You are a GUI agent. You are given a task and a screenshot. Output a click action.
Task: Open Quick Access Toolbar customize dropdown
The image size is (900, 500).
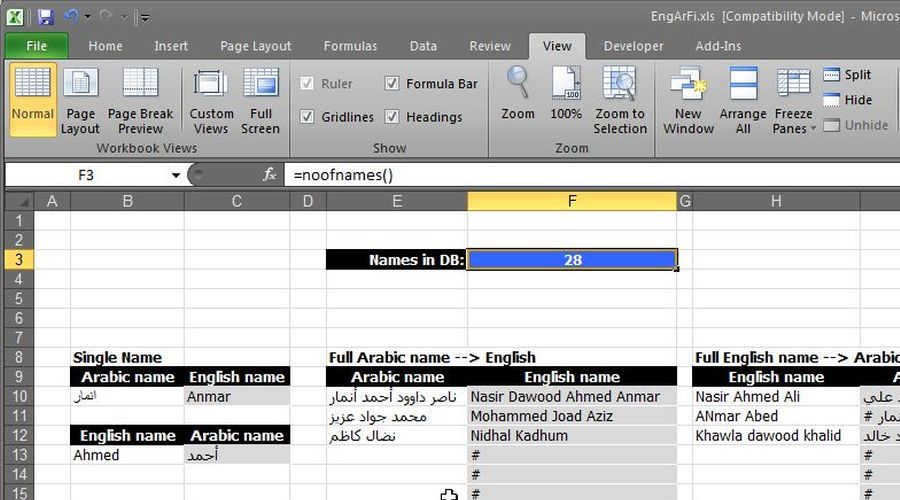point(144,17)
